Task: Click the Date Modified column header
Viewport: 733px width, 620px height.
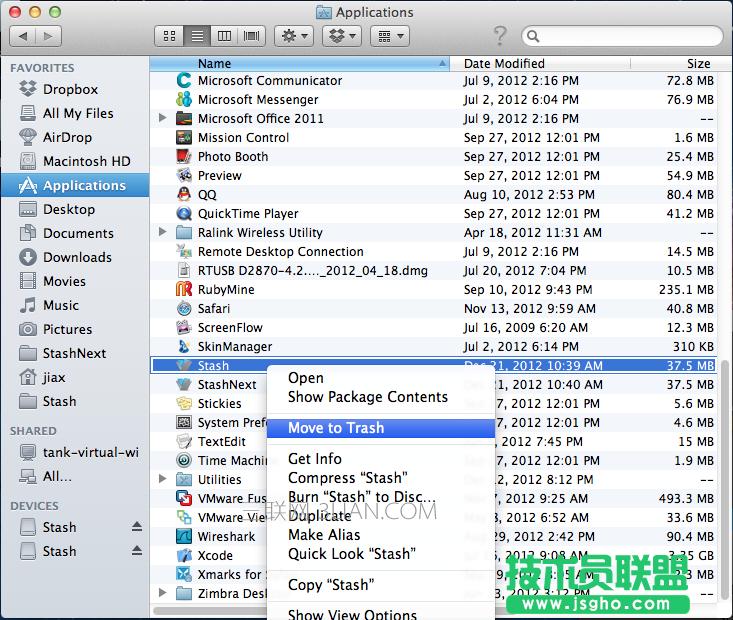Action: point(504,64)
